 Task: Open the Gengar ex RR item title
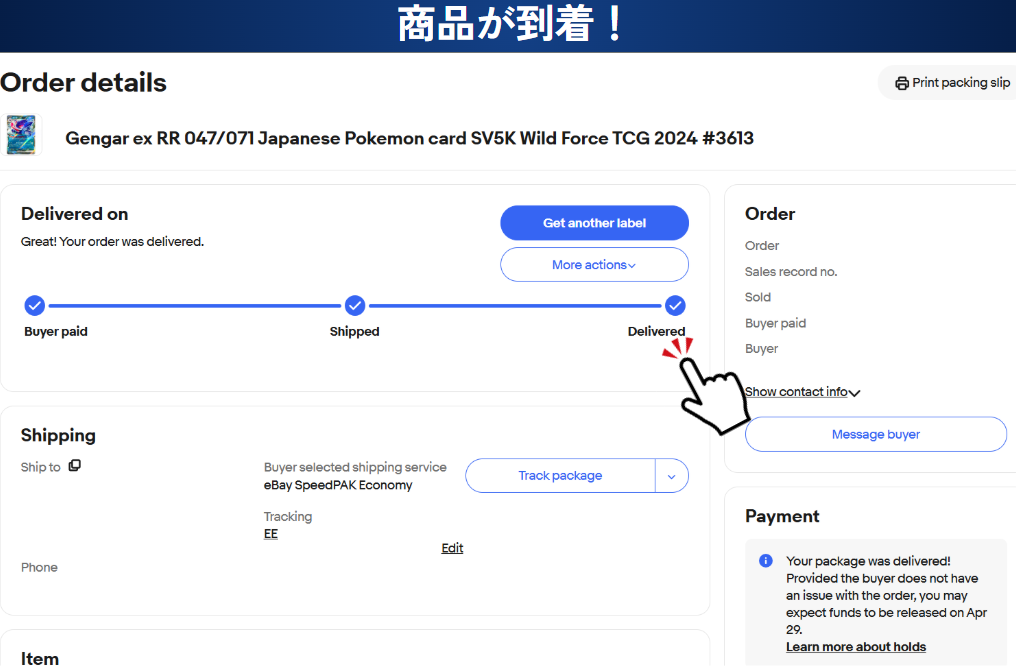point(409,138)
